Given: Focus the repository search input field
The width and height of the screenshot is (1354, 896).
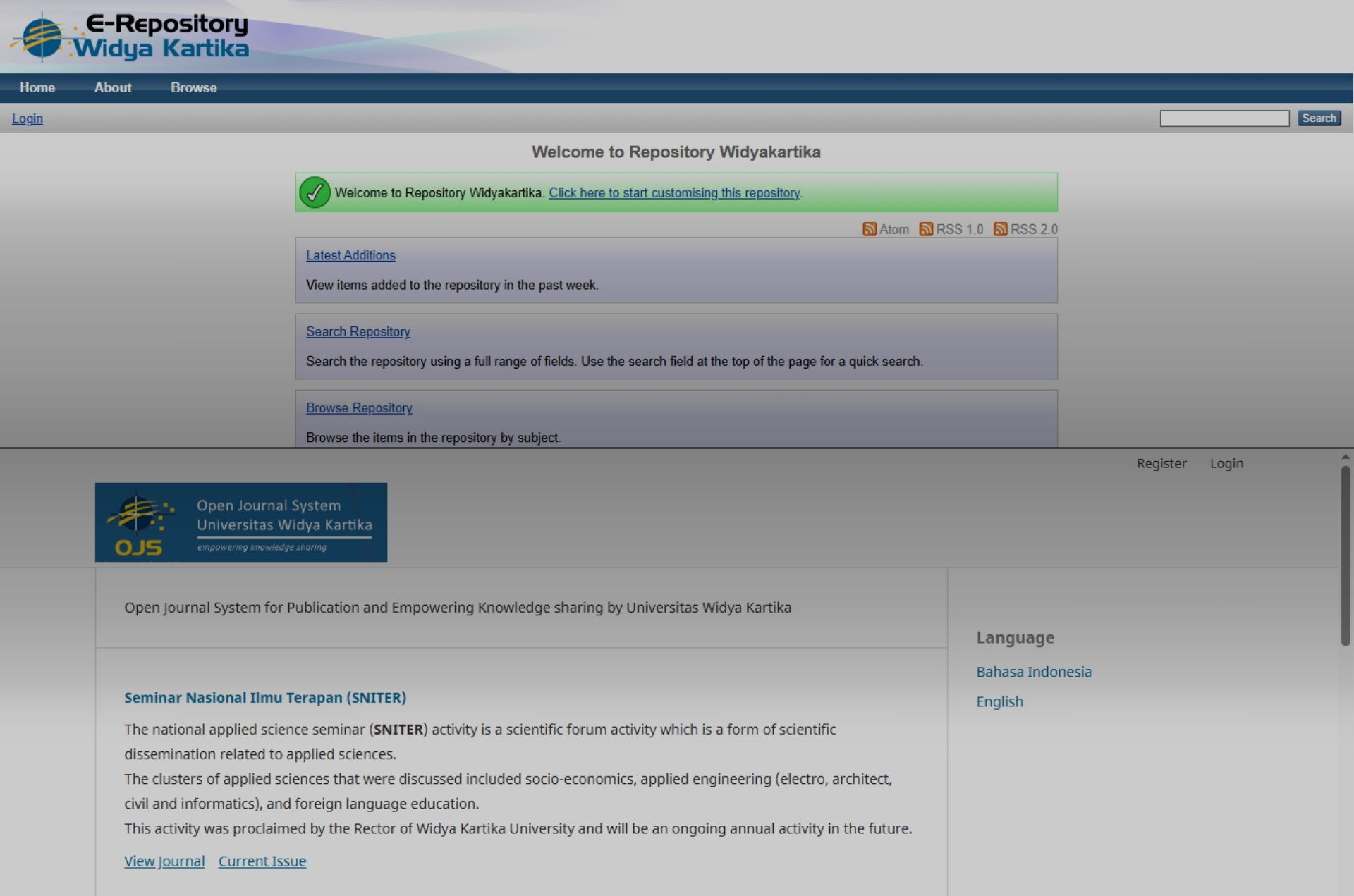Looking at the screenshot, I should tap(1224, 118).
